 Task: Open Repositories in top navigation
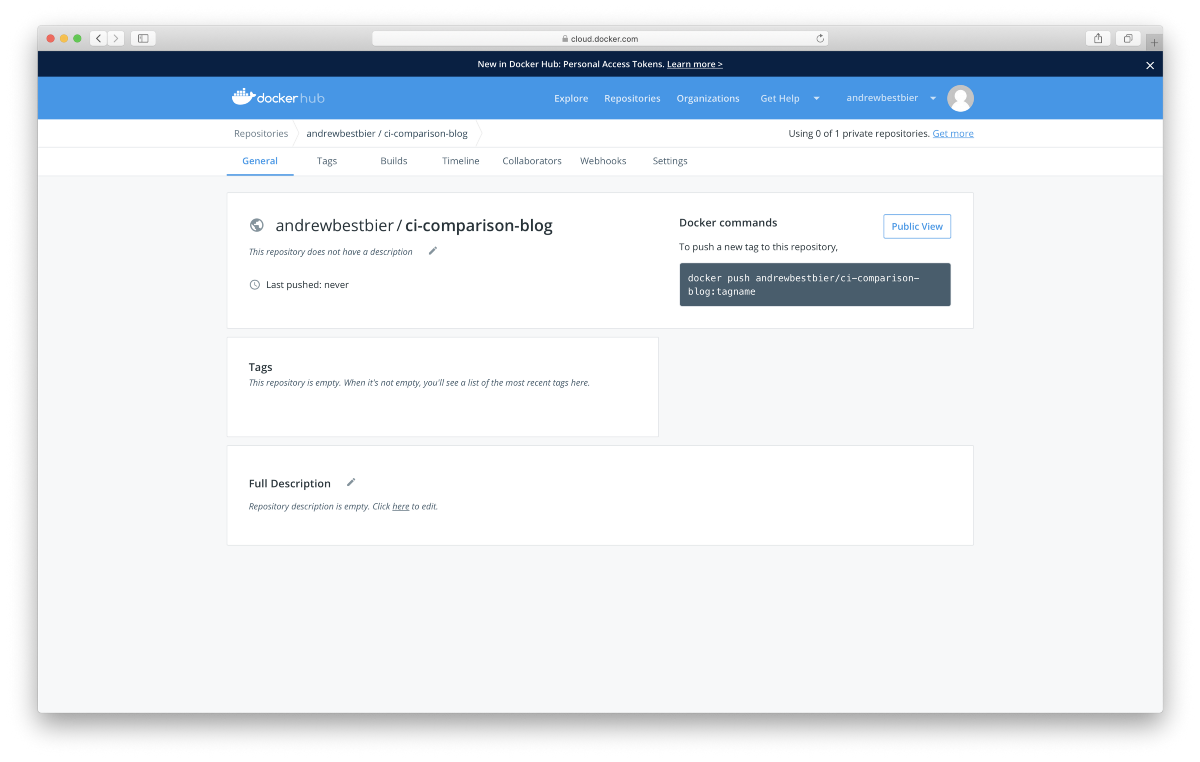pos(632,98)
